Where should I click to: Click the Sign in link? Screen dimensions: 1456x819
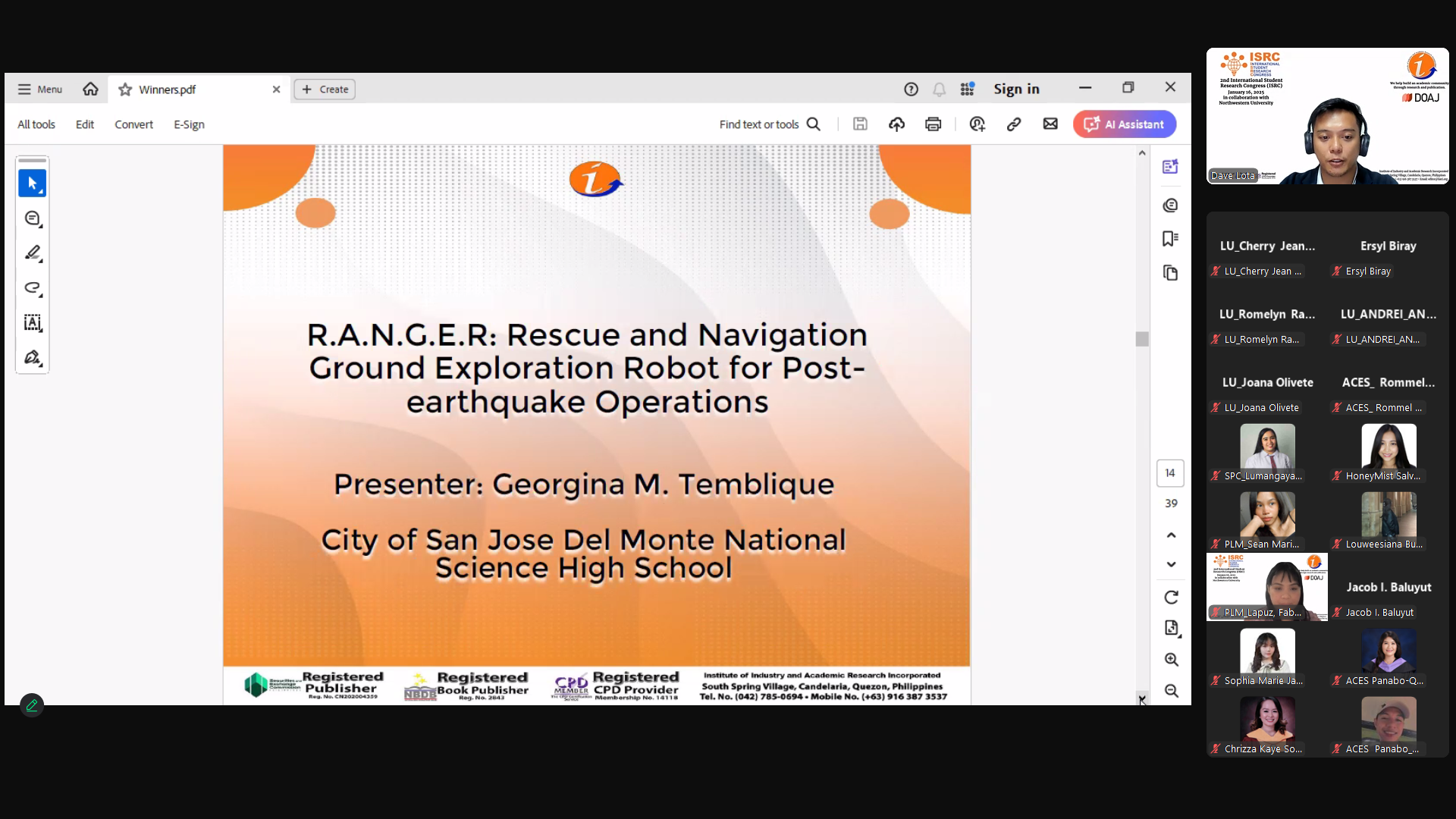1016,89
